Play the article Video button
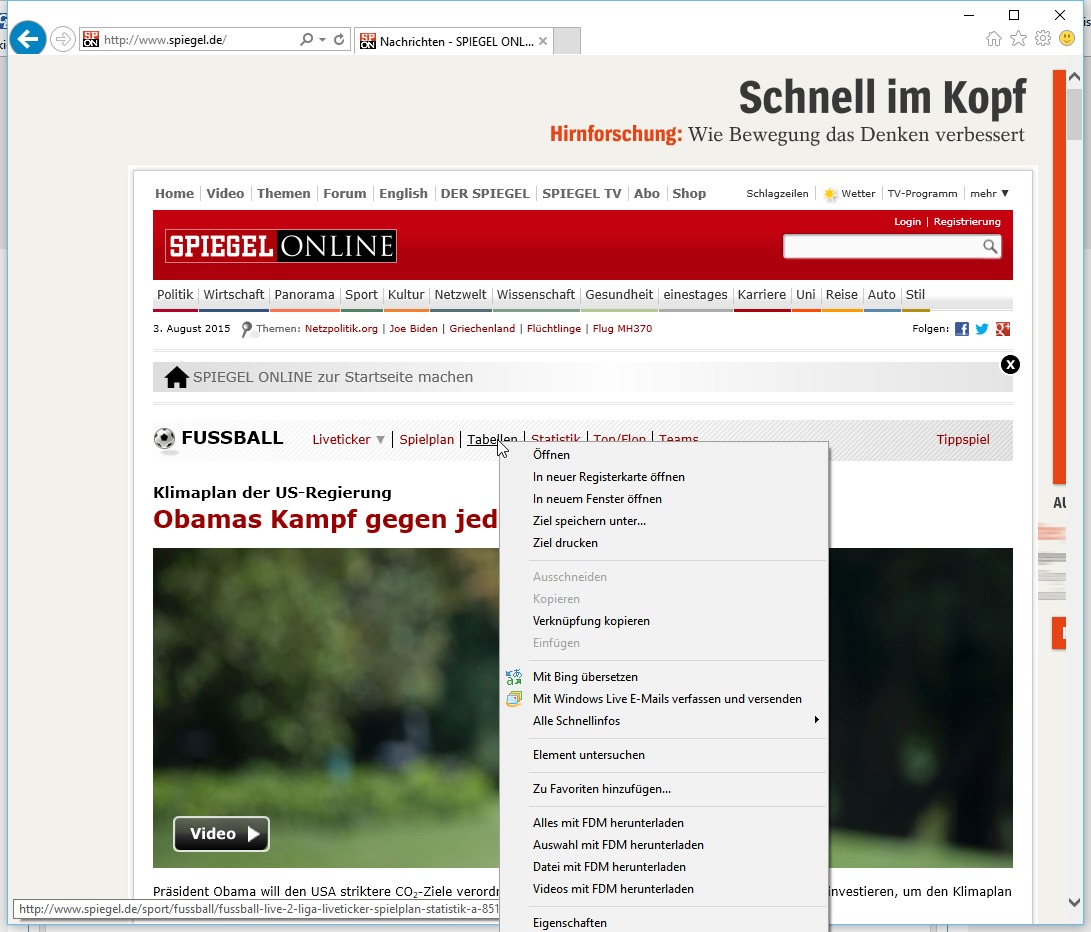 (x=221, y=834)
